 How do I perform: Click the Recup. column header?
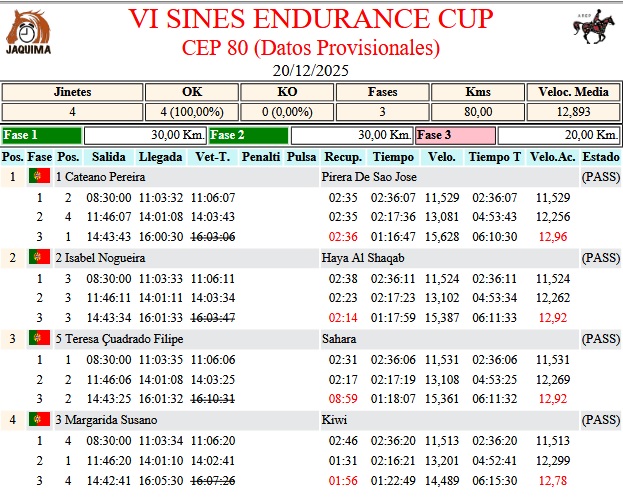(x=343, y=157)
